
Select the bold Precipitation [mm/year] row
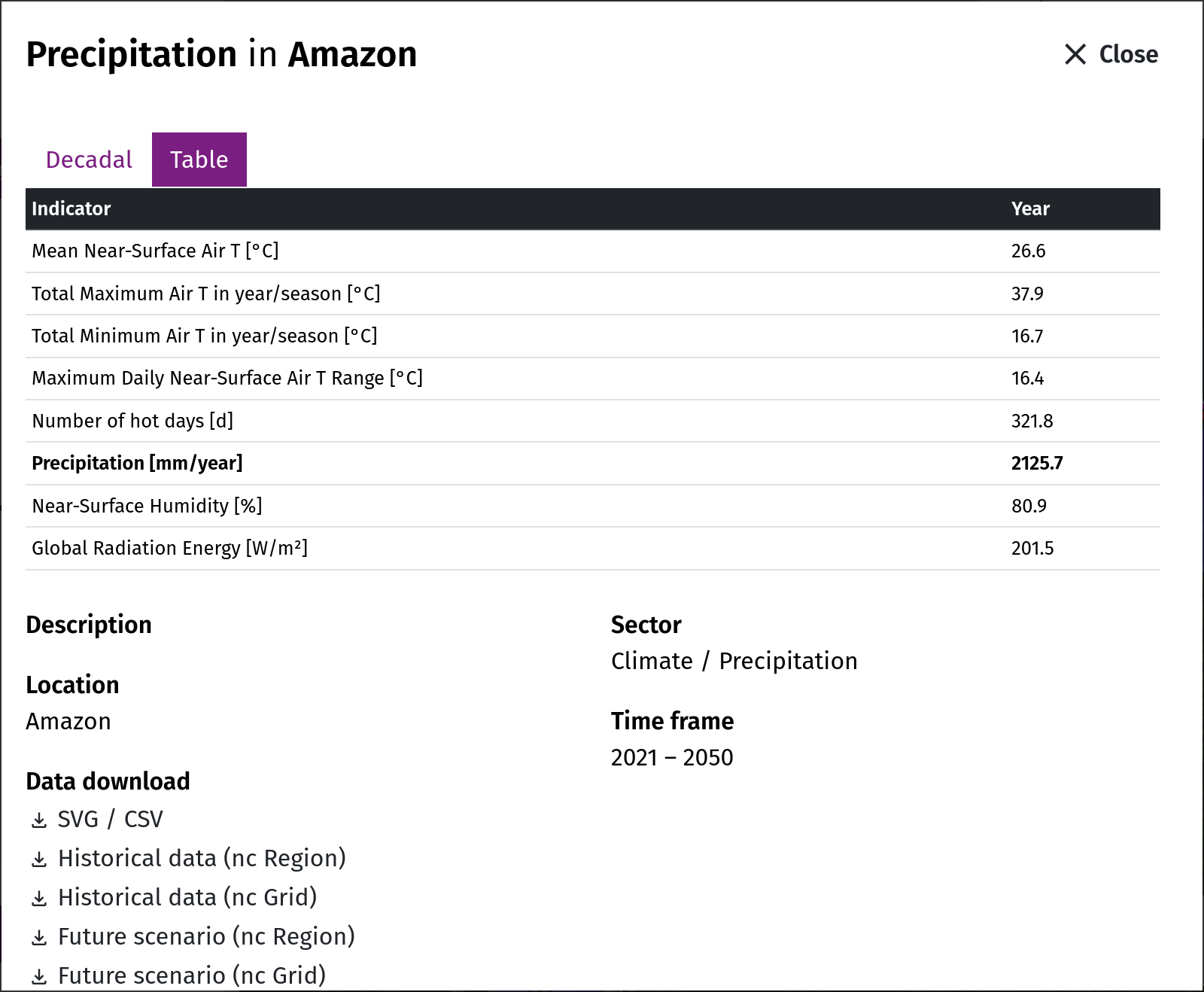pyautogui.click(x=593, y=463)
